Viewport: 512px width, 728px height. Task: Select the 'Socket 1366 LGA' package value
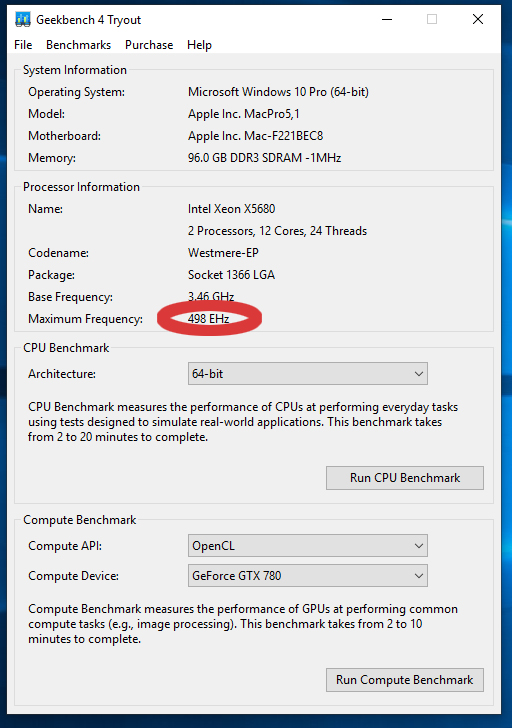coord(231,275)
